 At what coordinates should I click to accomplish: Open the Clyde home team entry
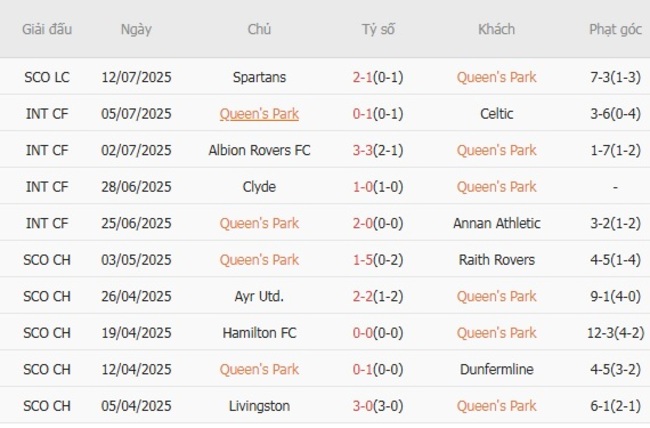pos(259,187)
